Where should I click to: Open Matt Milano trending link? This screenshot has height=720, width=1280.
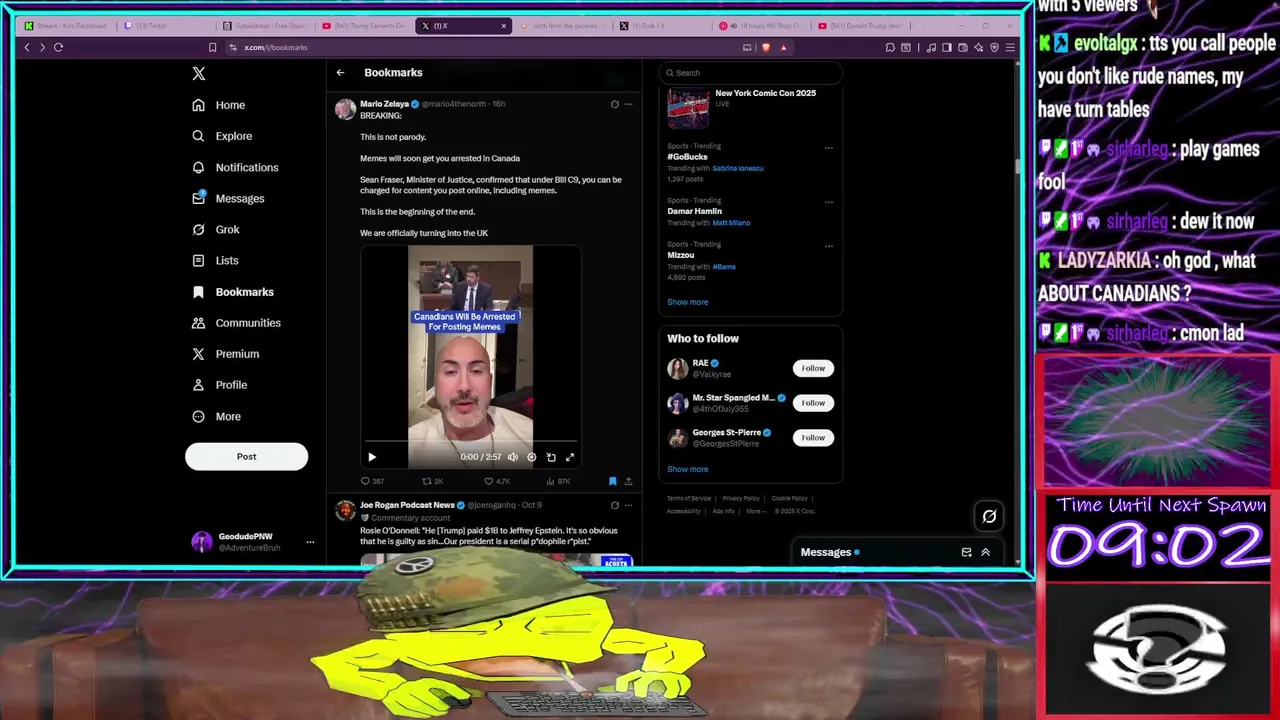coord(731,223)
